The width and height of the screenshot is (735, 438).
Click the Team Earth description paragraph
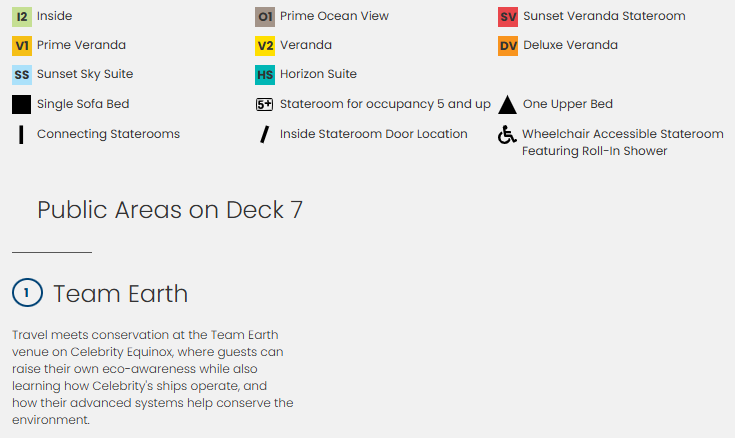coord(152,377)
